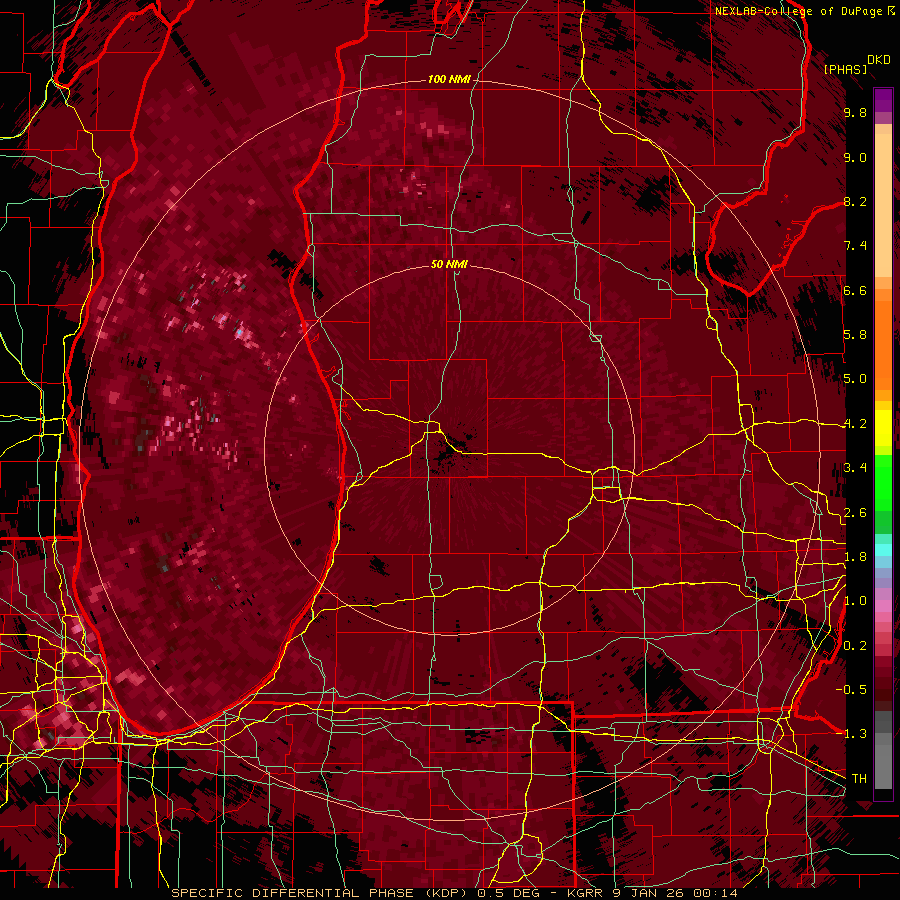Click the 8.2 legend value
Viewport: 900px width, 900px height.
pyautogui.click(x=855, y=201)
